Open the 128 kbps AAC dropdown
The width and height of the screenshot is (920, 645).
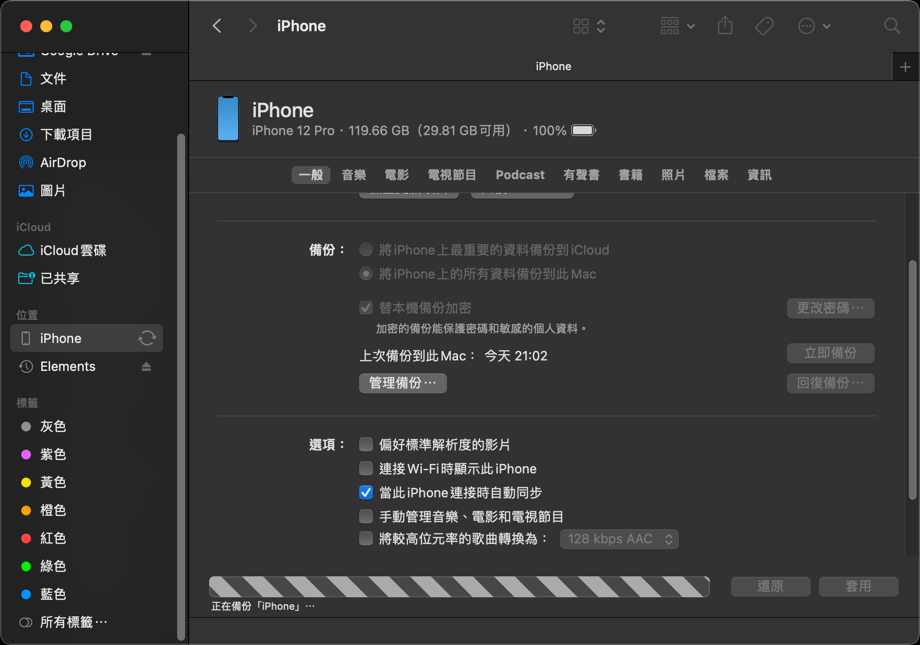619,539
